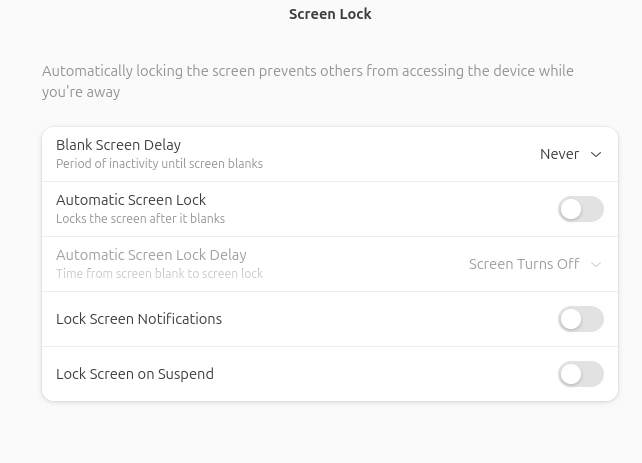
Task: Select the Blank Screen Delay row label
Action: (118, 145)
